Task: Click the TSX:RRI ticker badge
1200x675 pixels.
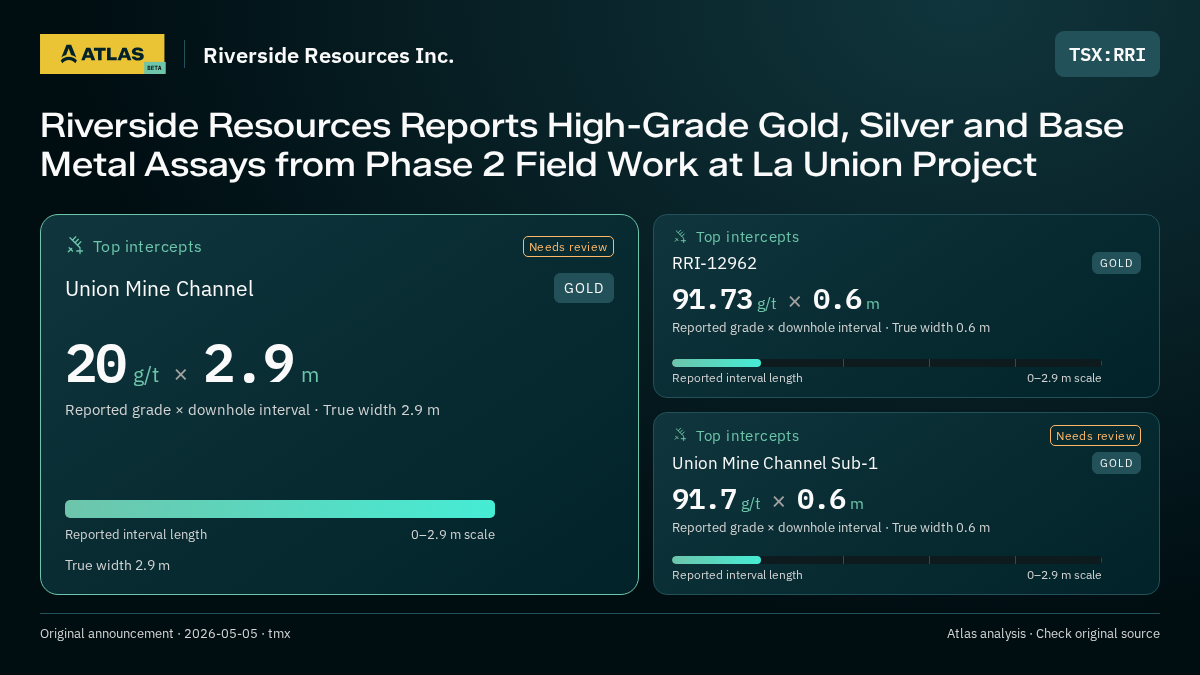Action: tap(1107, 54)
